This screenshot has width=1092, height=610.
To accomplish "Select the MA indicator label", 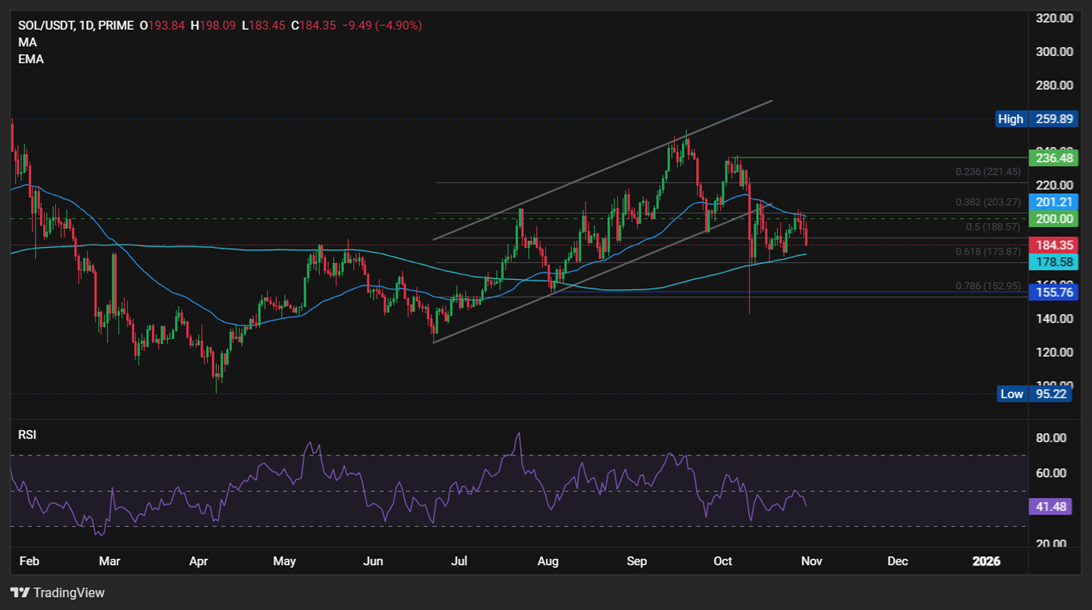I will tap(27, 42).
